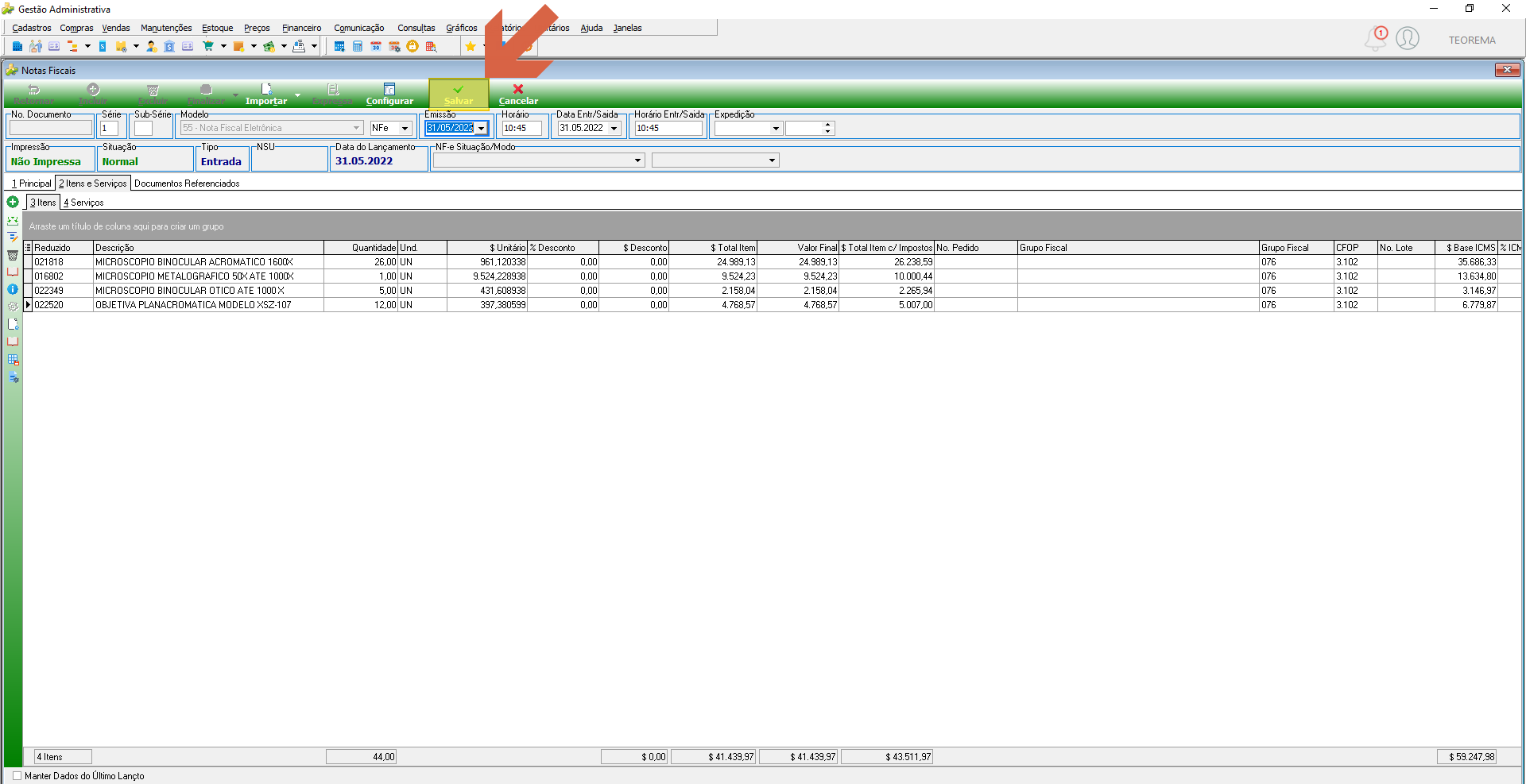The image size is (1526, 784).
Task: Click the green money toolbar icon
Action: point(269,46)
